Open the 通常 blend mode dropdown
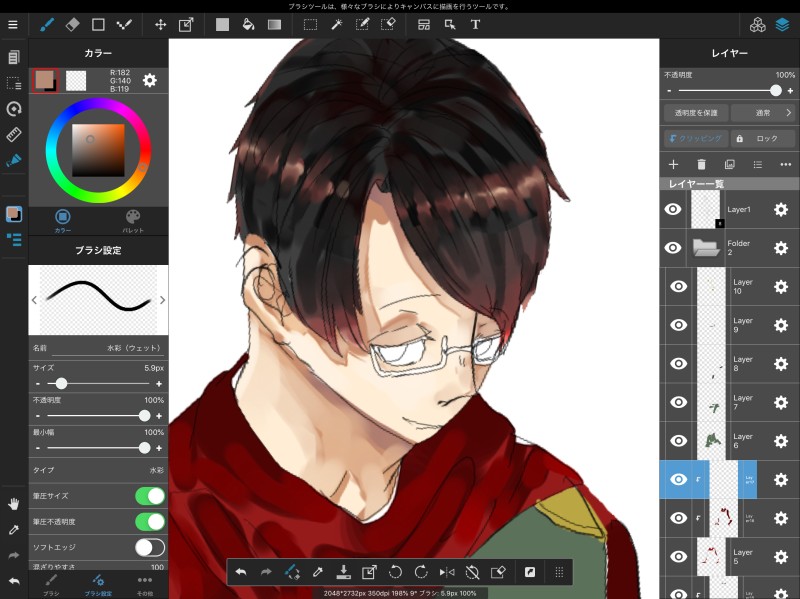 click(x=763, y=113)
